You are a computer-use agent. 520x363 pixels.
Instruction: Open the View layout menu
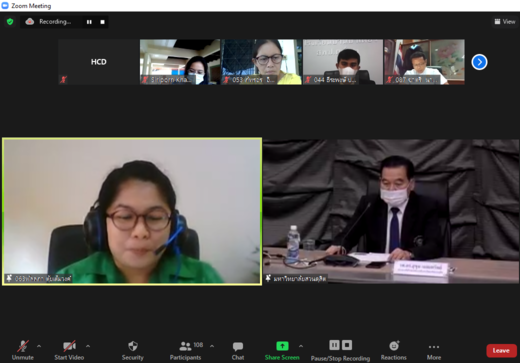pos(505,22)
